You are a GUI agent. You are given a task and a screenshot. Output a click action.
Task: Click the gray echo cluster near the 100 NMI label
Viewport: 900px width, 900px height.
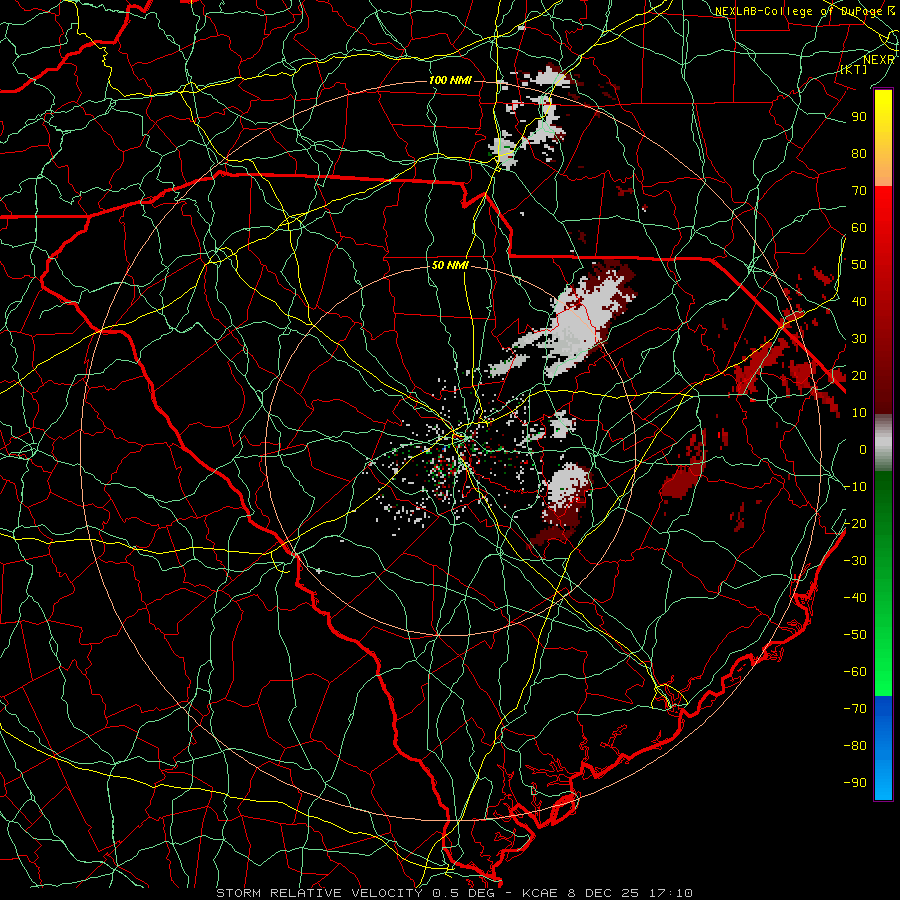[x=531, y=118]
